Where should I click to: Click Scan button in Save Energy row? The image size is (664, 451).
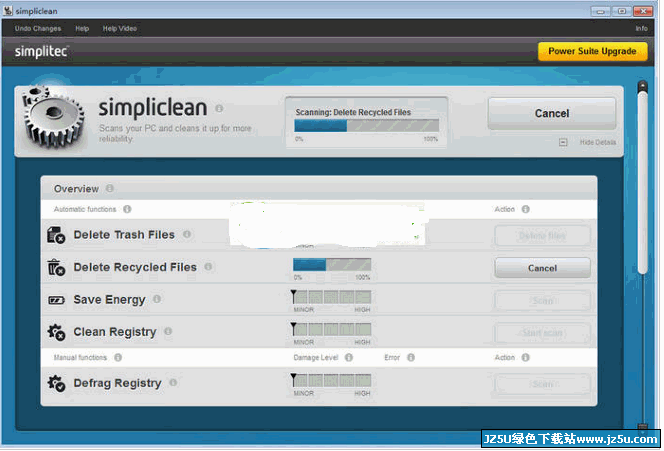tap(542, 301)
